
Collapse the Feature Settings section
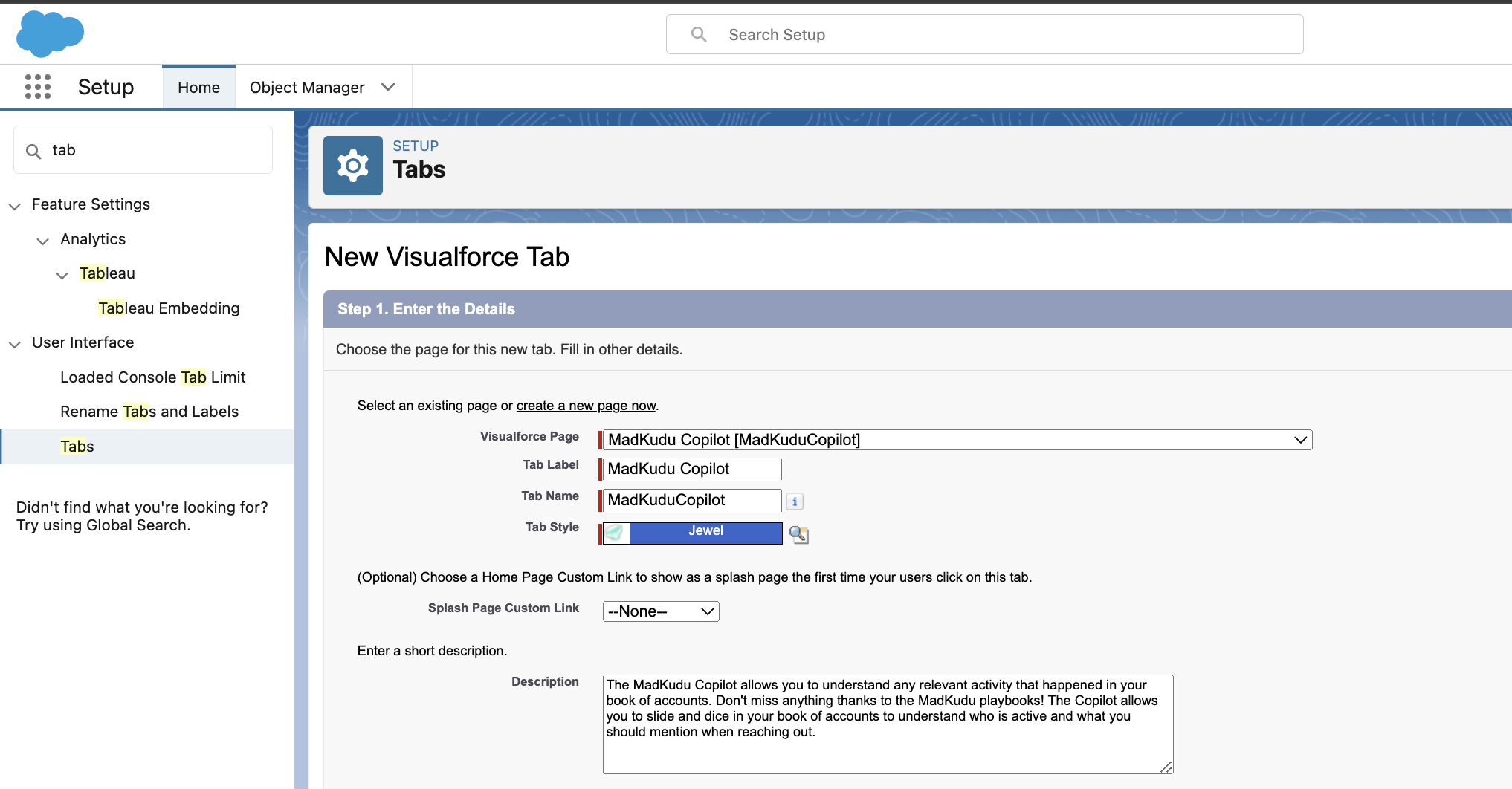click(x=15, y=206)
